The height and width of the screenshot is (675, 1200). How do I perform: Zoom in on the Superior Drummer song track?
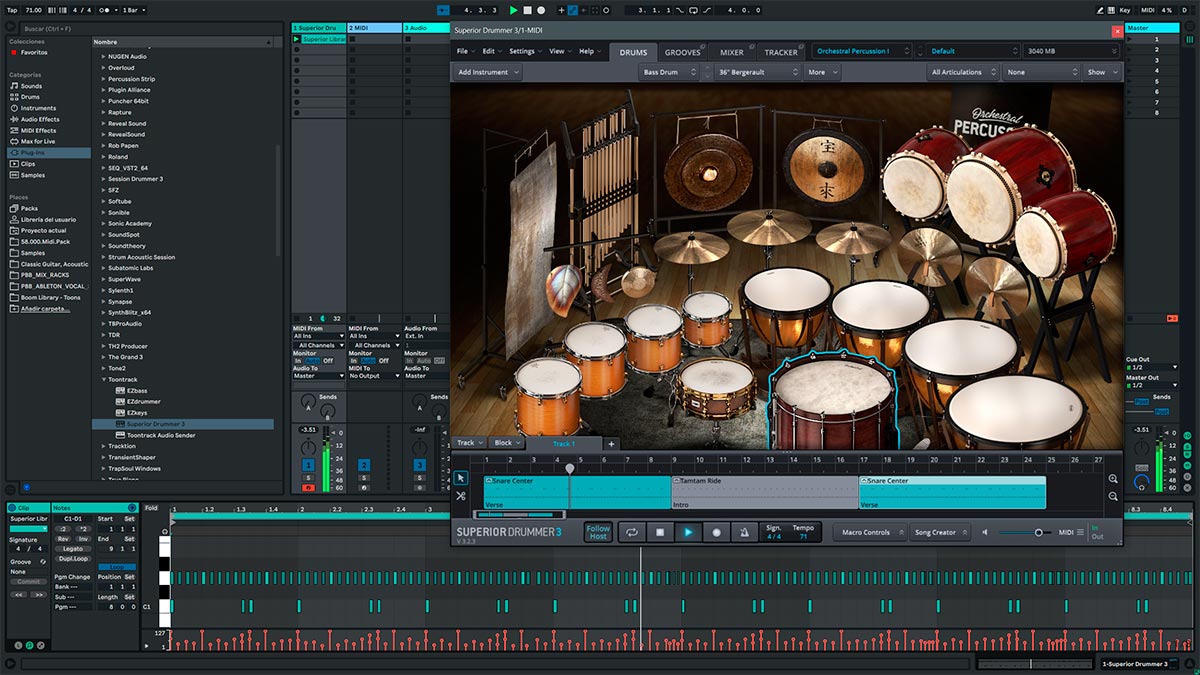coord(1113,479)
